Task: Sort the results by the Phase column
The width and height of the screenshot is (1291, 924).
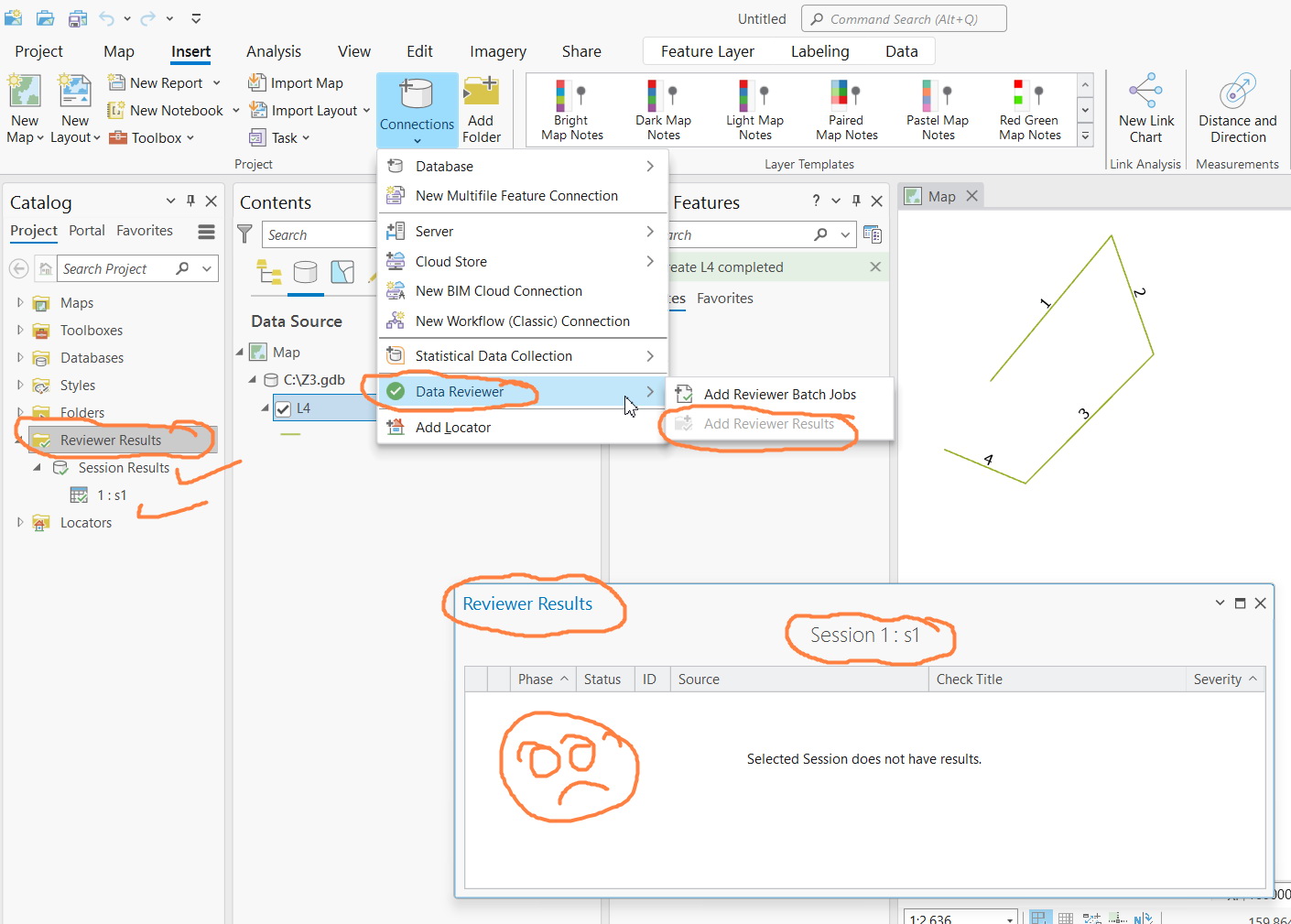Action: pyautogui.click(x=543, y=679)
